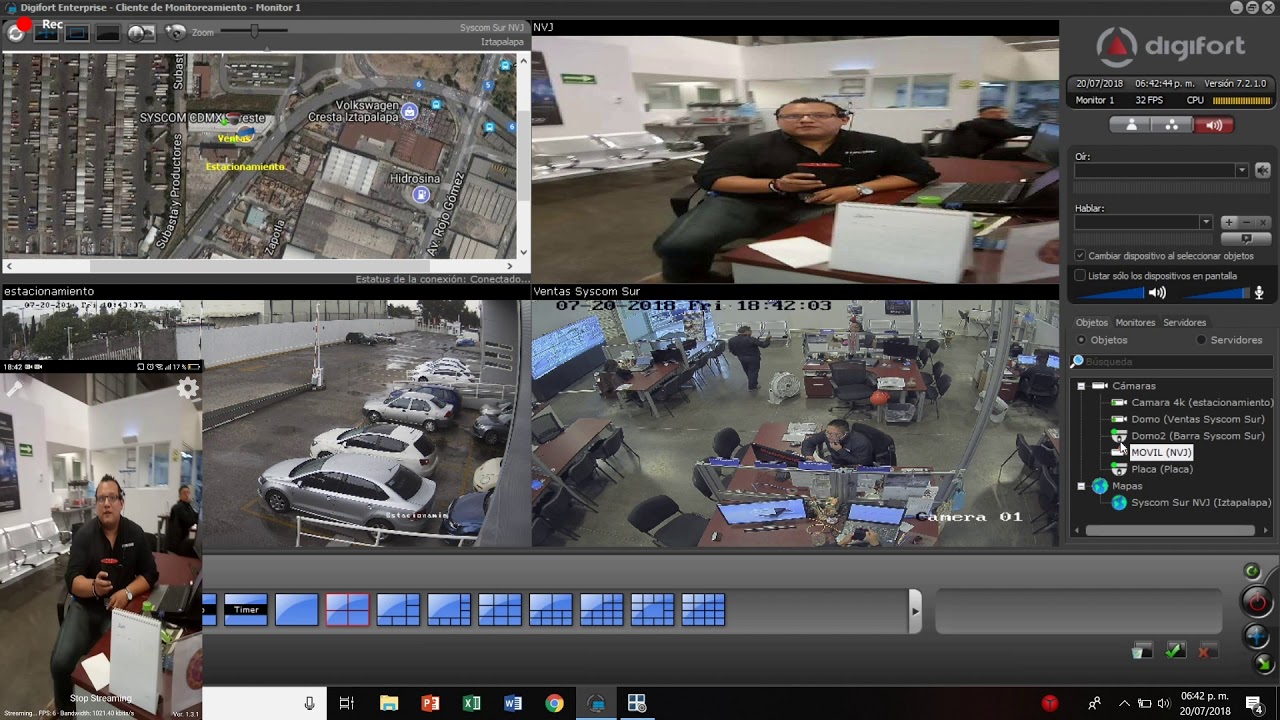
Task: Click the green arrow round button at bottom right
Action: coord(1264,662)
